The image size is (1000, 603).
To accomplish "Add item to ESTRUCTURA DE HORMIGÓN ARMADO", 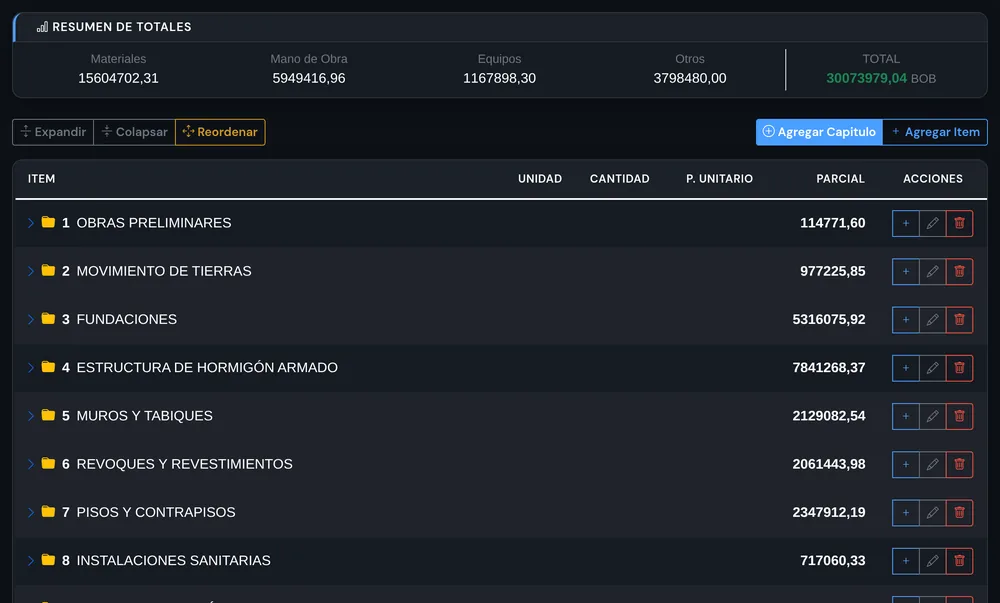I will (906, 368).
